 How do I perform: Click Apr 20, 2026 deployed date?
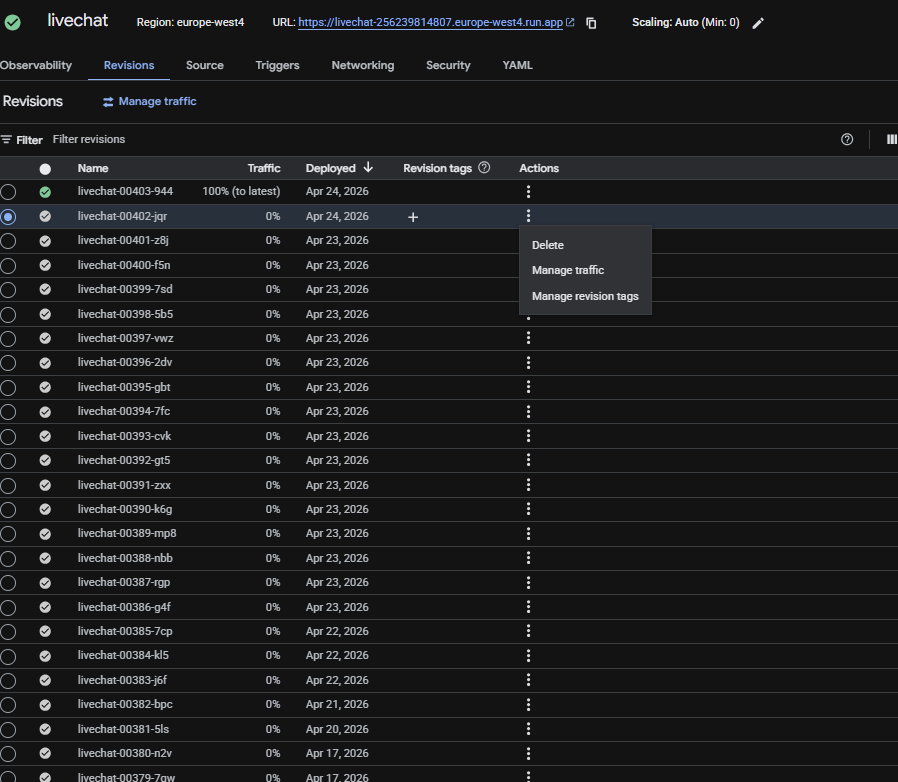[337, 729]
